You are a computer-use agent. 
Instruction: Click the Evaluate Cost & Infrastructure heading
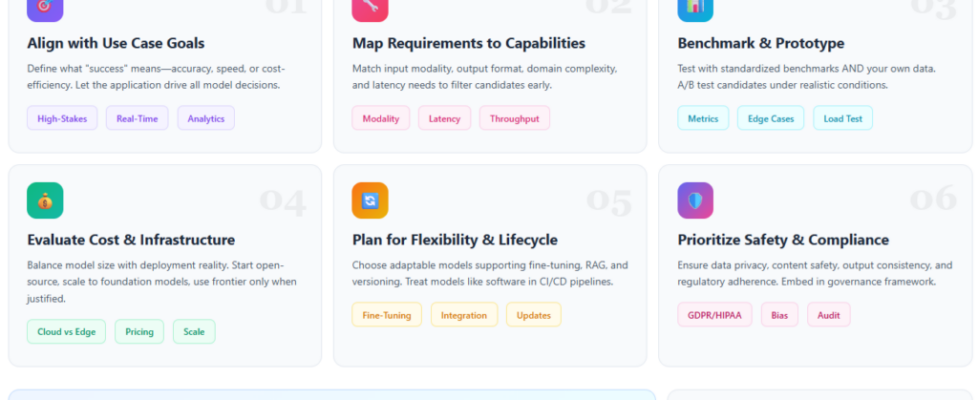[131, 240]
